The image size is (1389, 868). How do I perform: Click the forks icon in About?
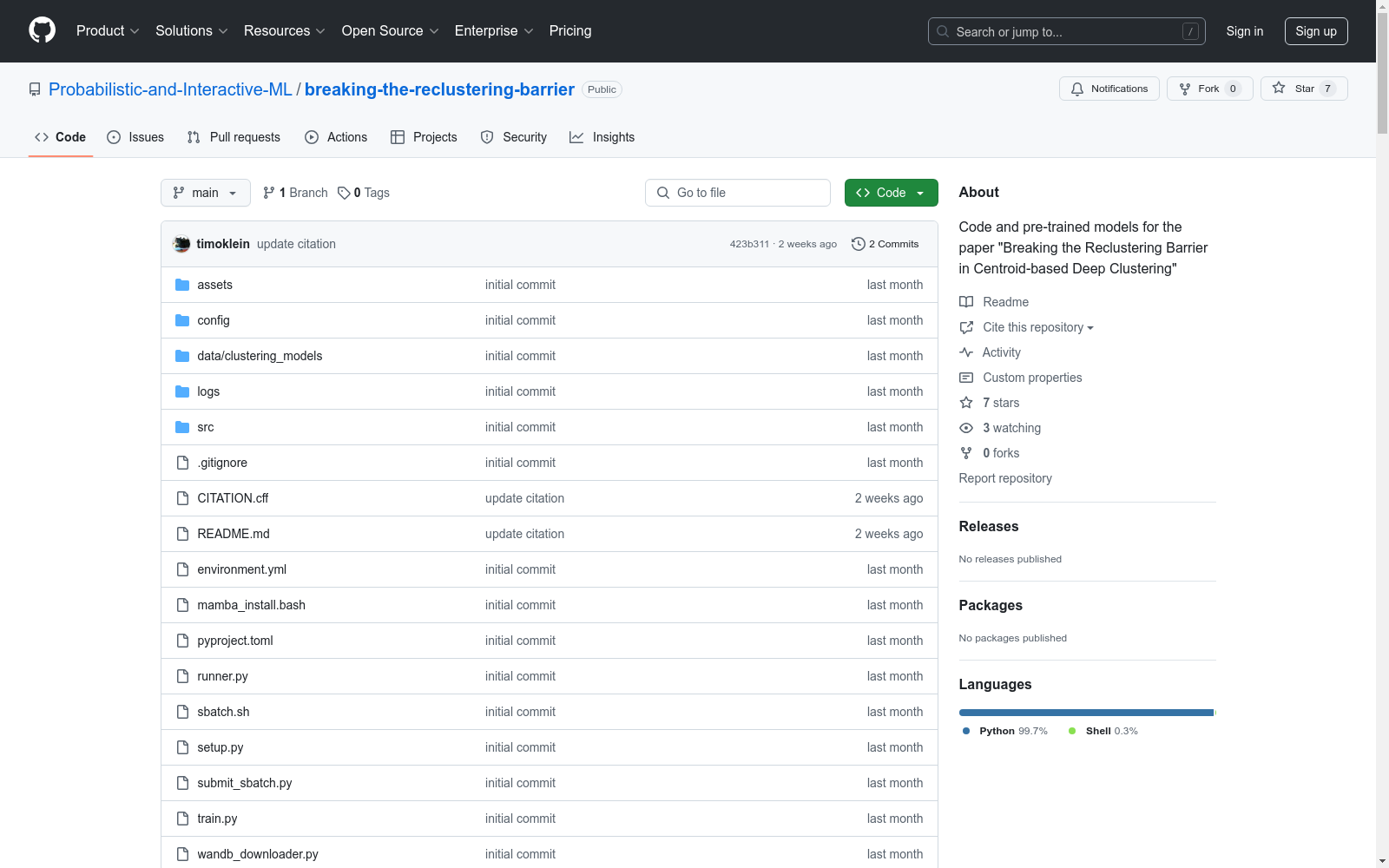(966, 453)
